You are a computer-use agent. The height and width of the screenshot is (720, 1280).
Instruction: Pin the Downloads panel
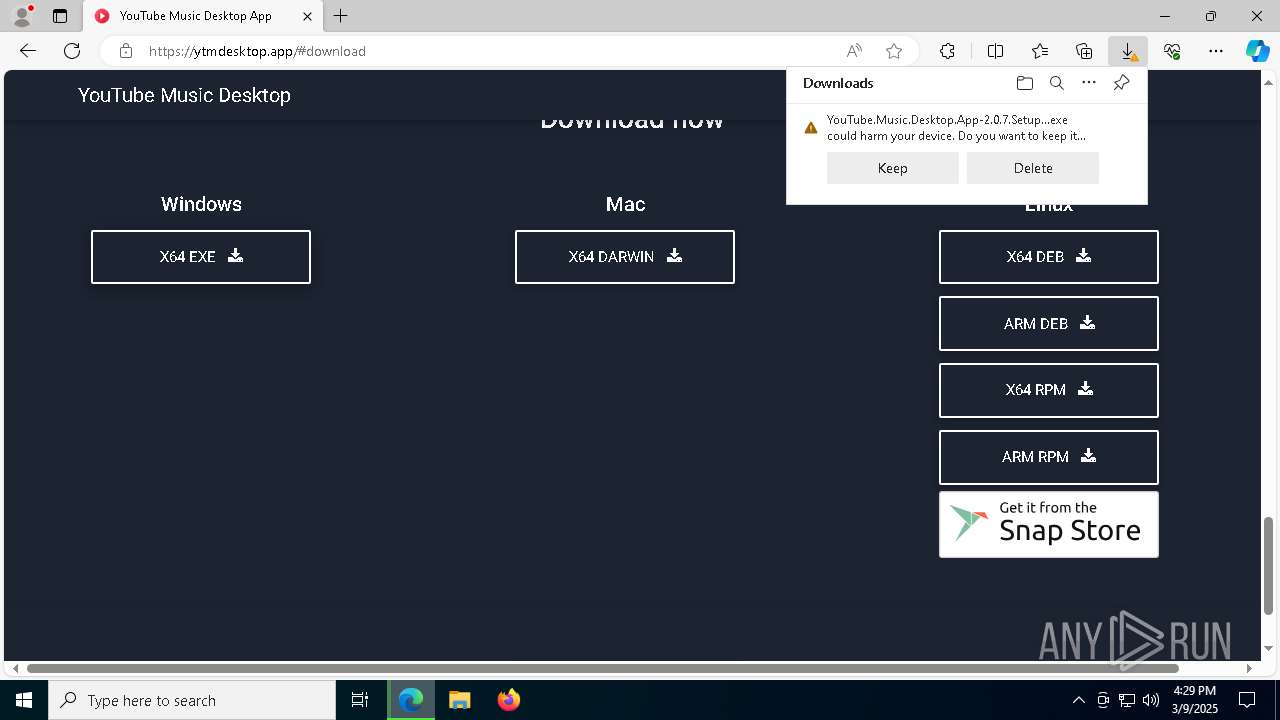click(1121, 83)
